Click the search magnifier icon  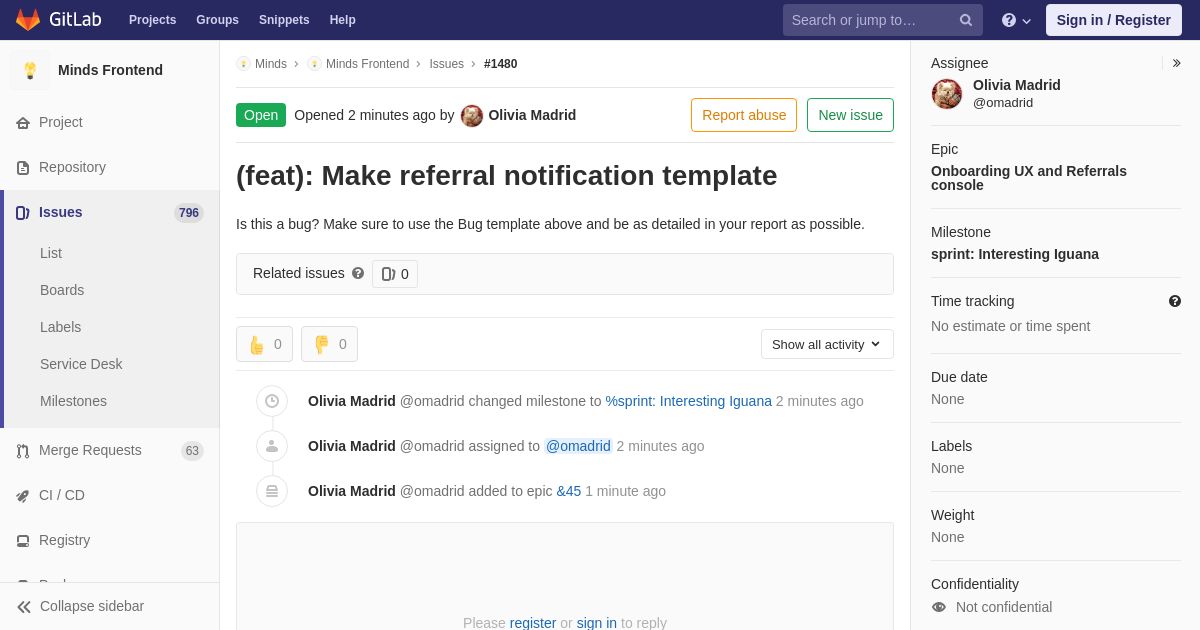point(966,20)
